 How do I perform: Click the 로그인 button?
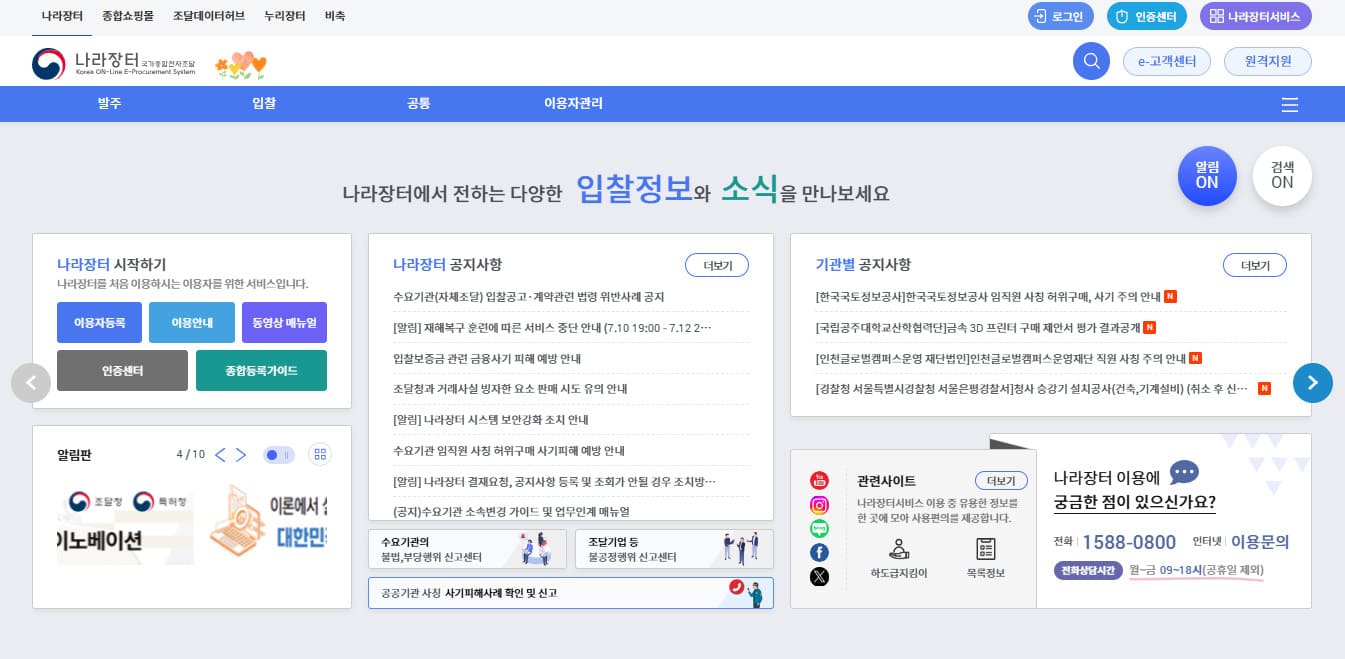point(1061,16)
